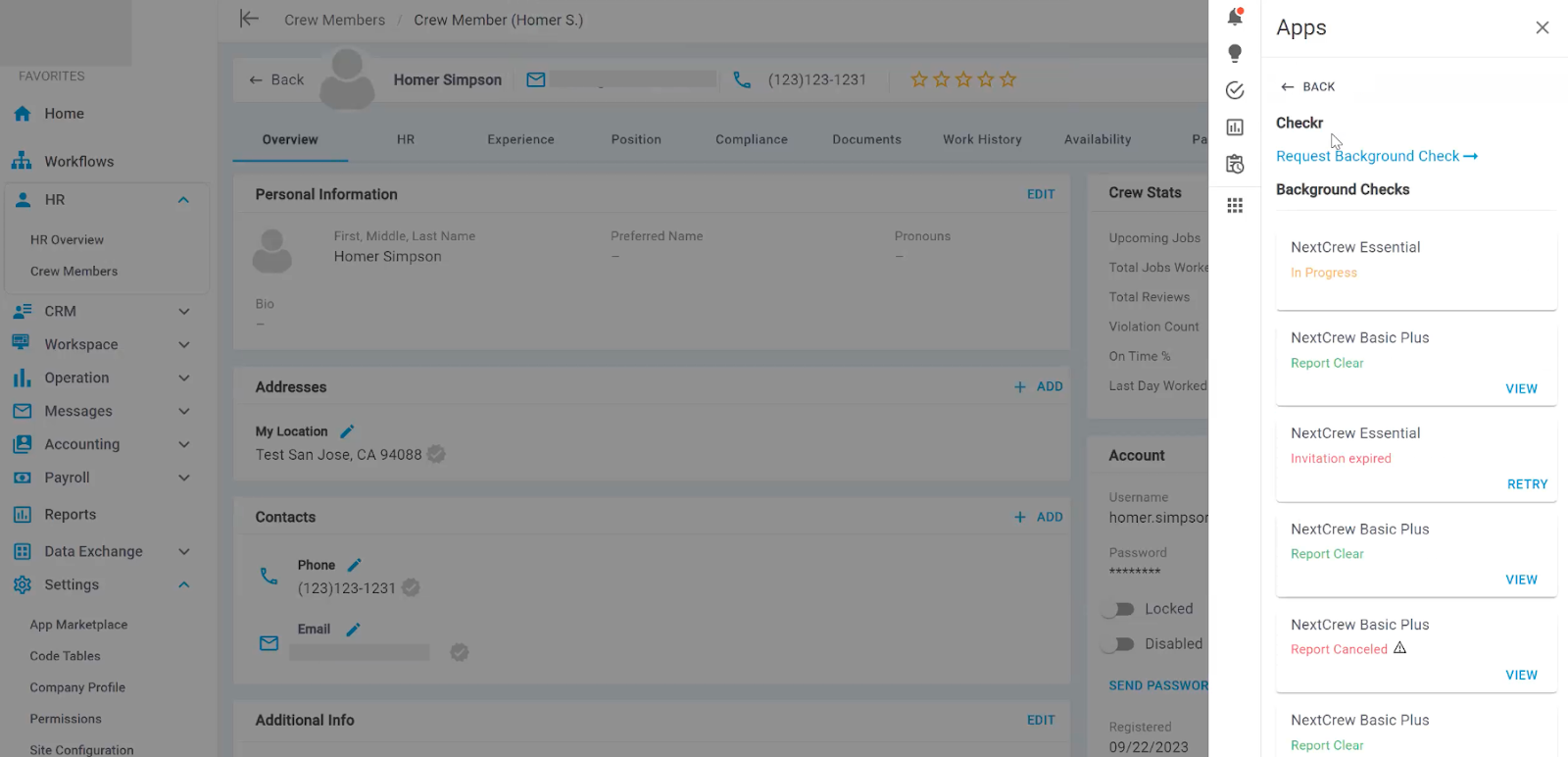This screenshot has width=1568, height=757.
Task: Edit My Location with the pencil icon
Action: 347,431
